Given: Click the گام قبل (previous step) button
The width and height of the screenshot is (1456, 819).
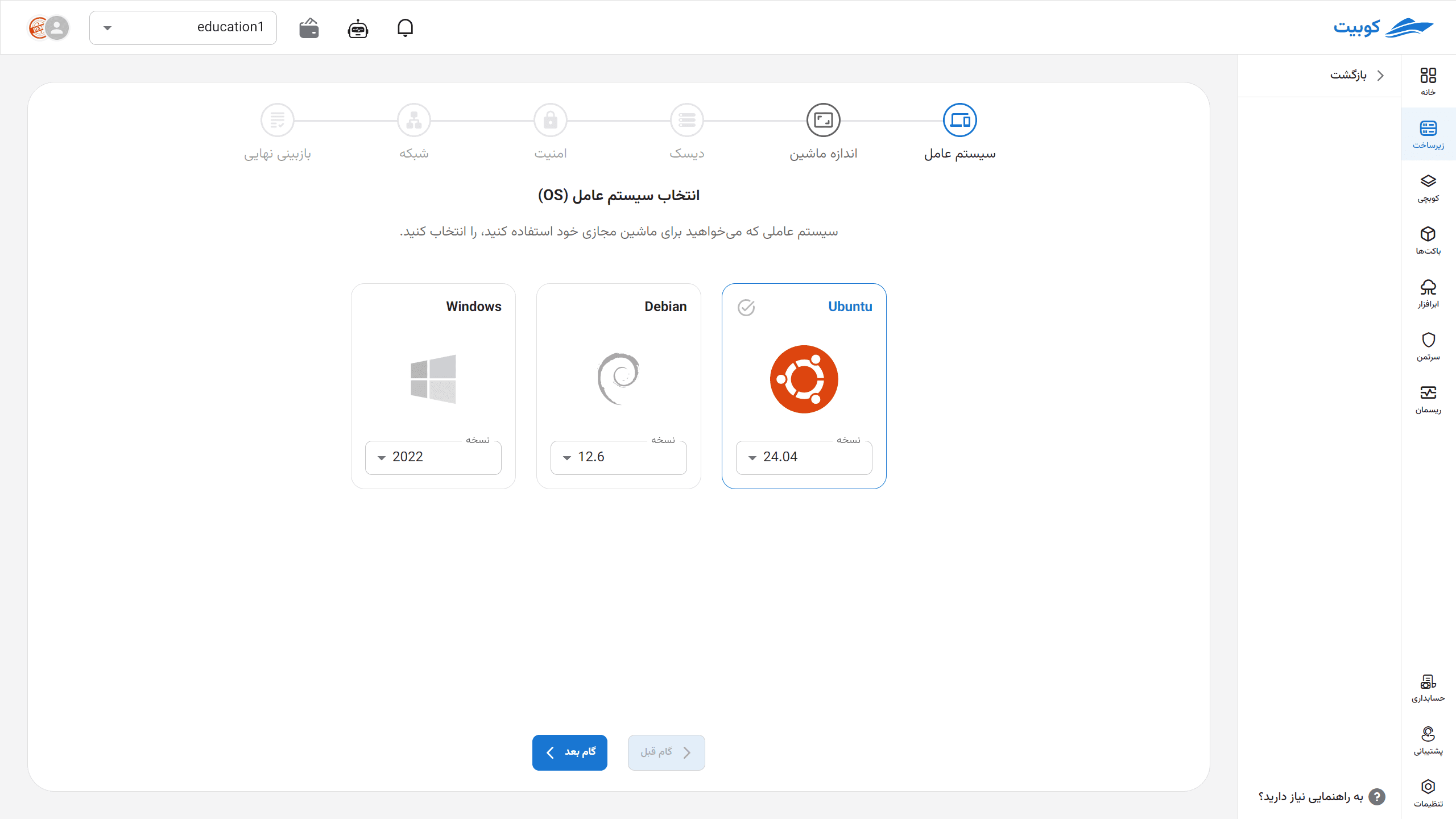Looking at the screenshot, I should coord(667,752).
